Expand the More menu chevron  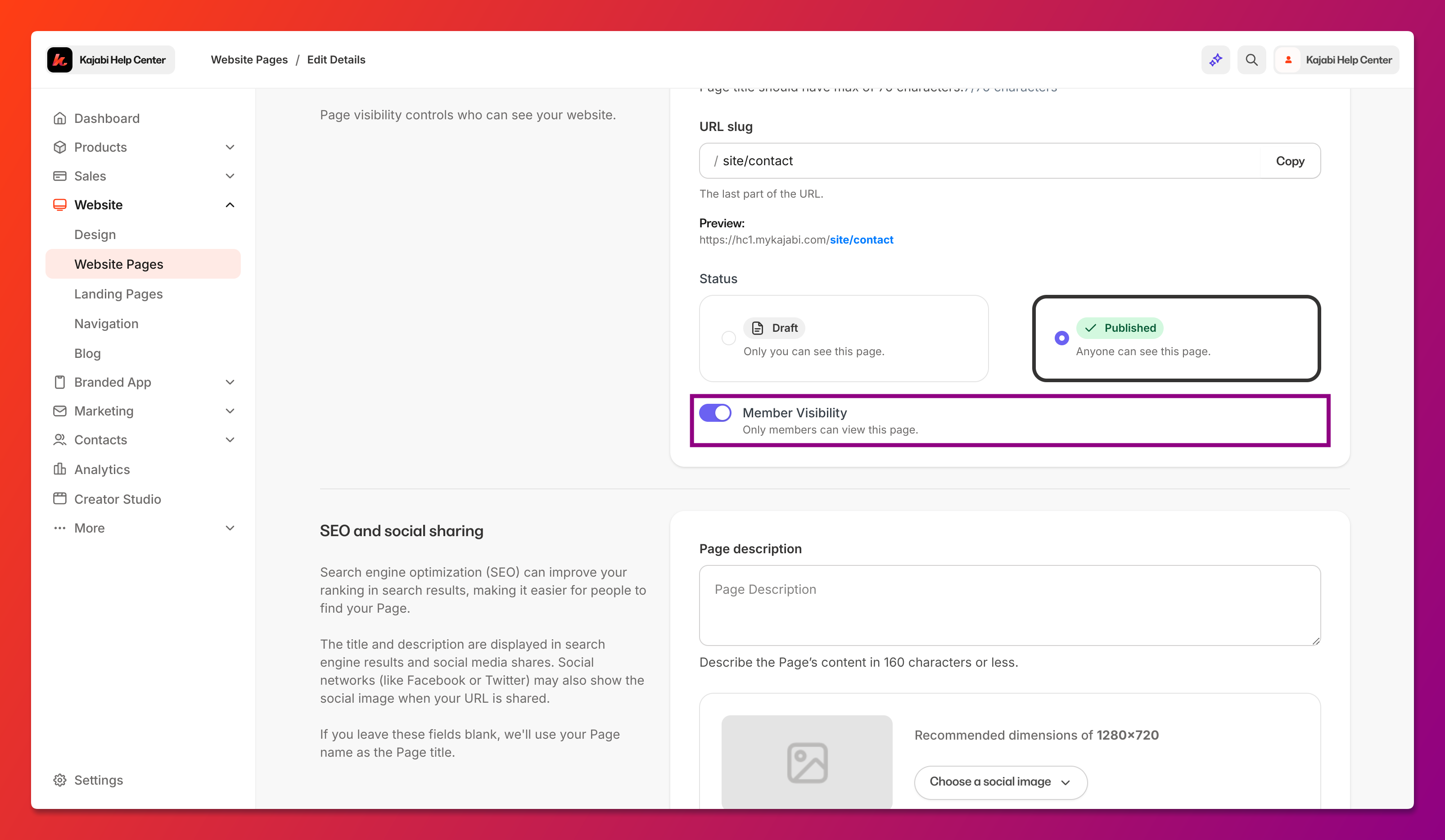[230, 528]
